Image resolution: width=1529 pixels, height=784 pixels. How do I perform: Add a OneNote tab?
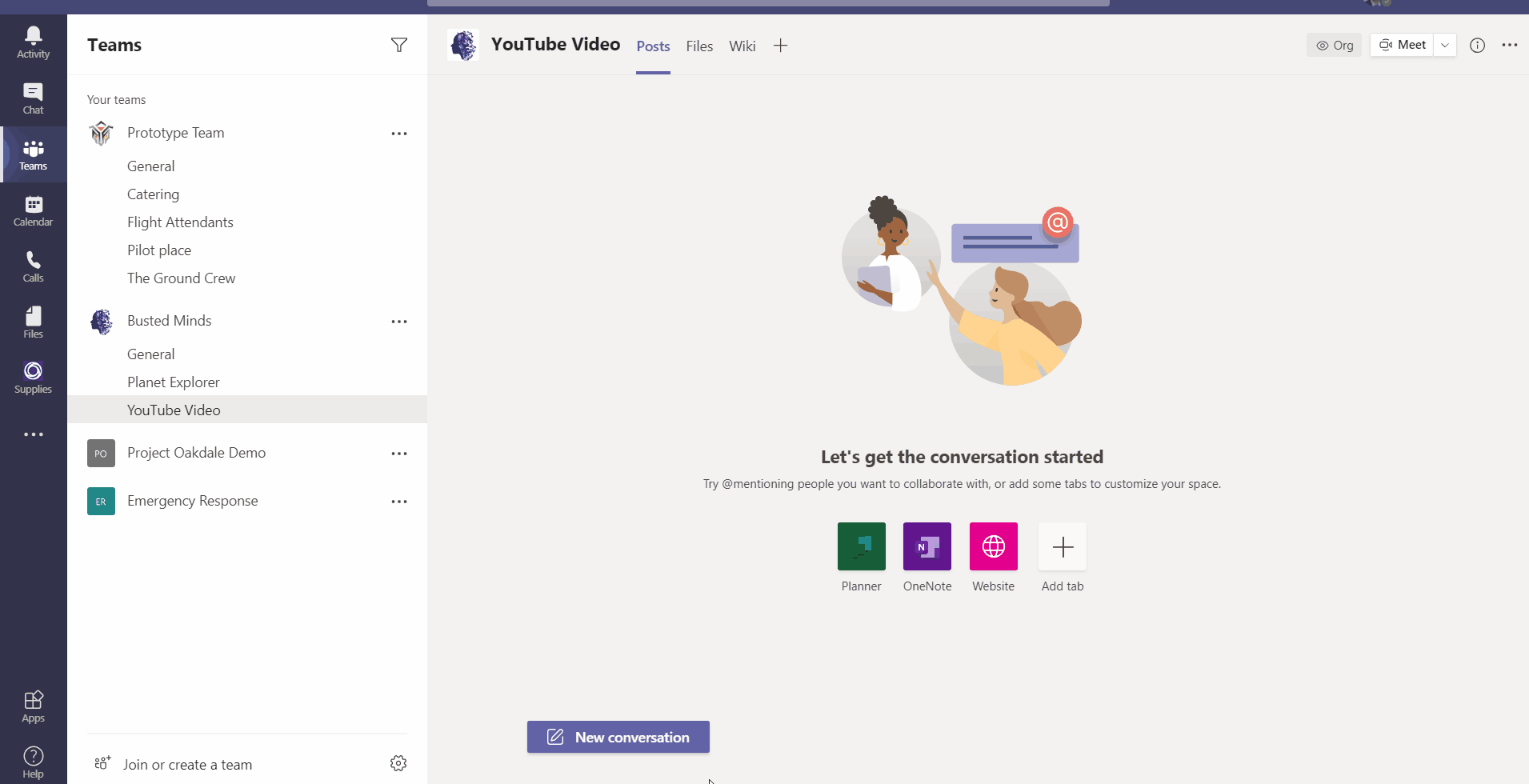point(927,546)
